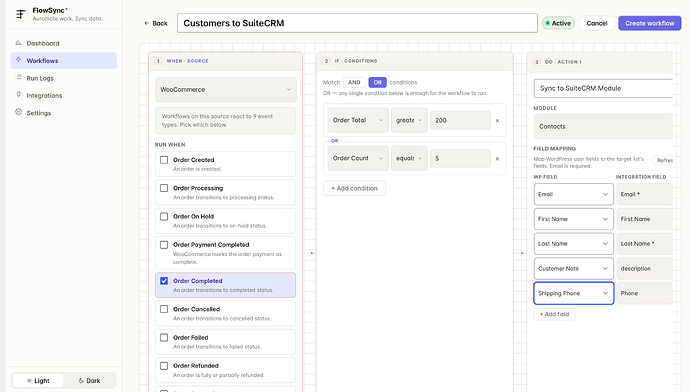
Task: Toggle the Active status pill
Action: 558,23
